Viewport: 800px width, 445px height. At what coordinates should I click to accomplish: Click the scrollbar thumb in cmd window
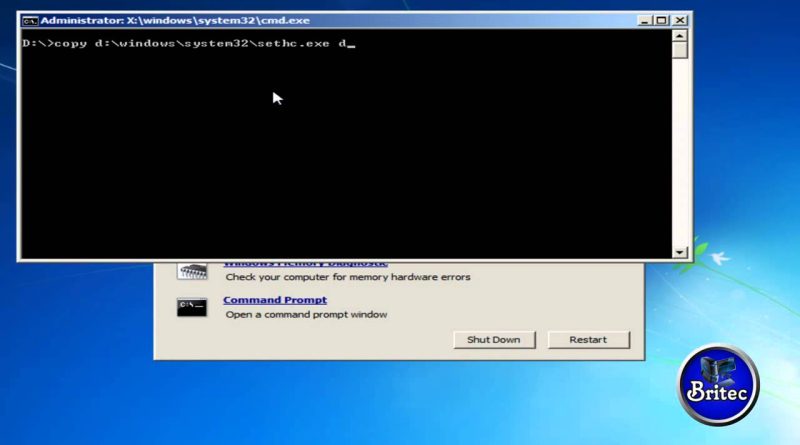pyautogui.click(x=680, y=51)
